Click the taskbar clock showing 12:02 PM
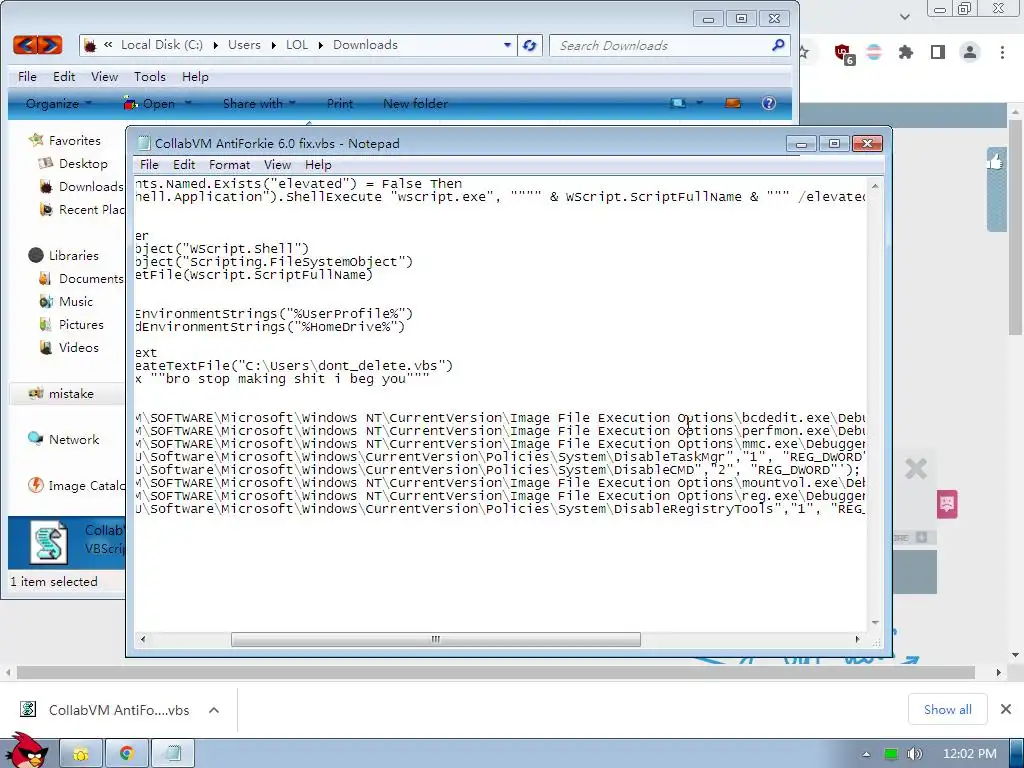 click(969, 754)
